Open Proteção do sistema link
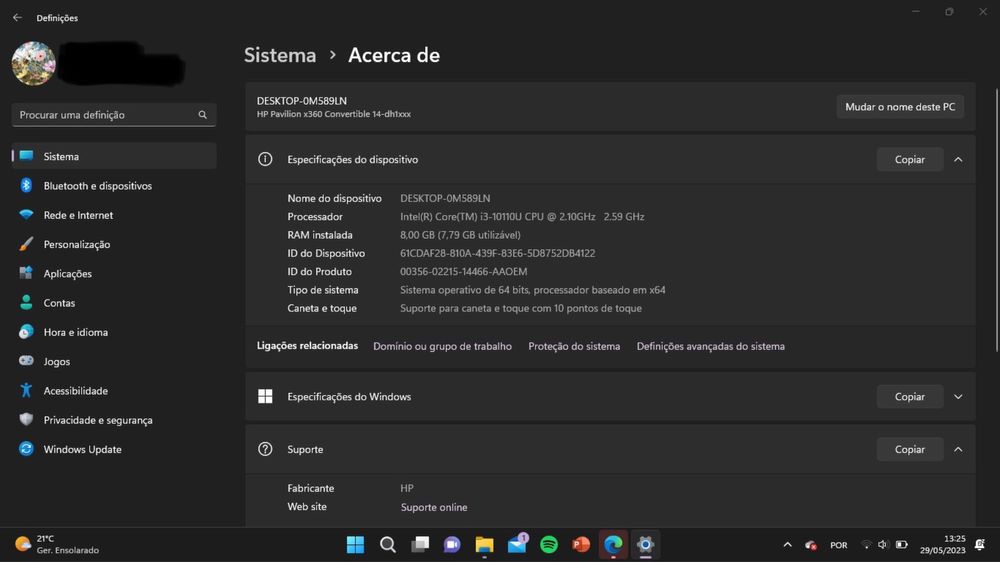 click(574, 346)
